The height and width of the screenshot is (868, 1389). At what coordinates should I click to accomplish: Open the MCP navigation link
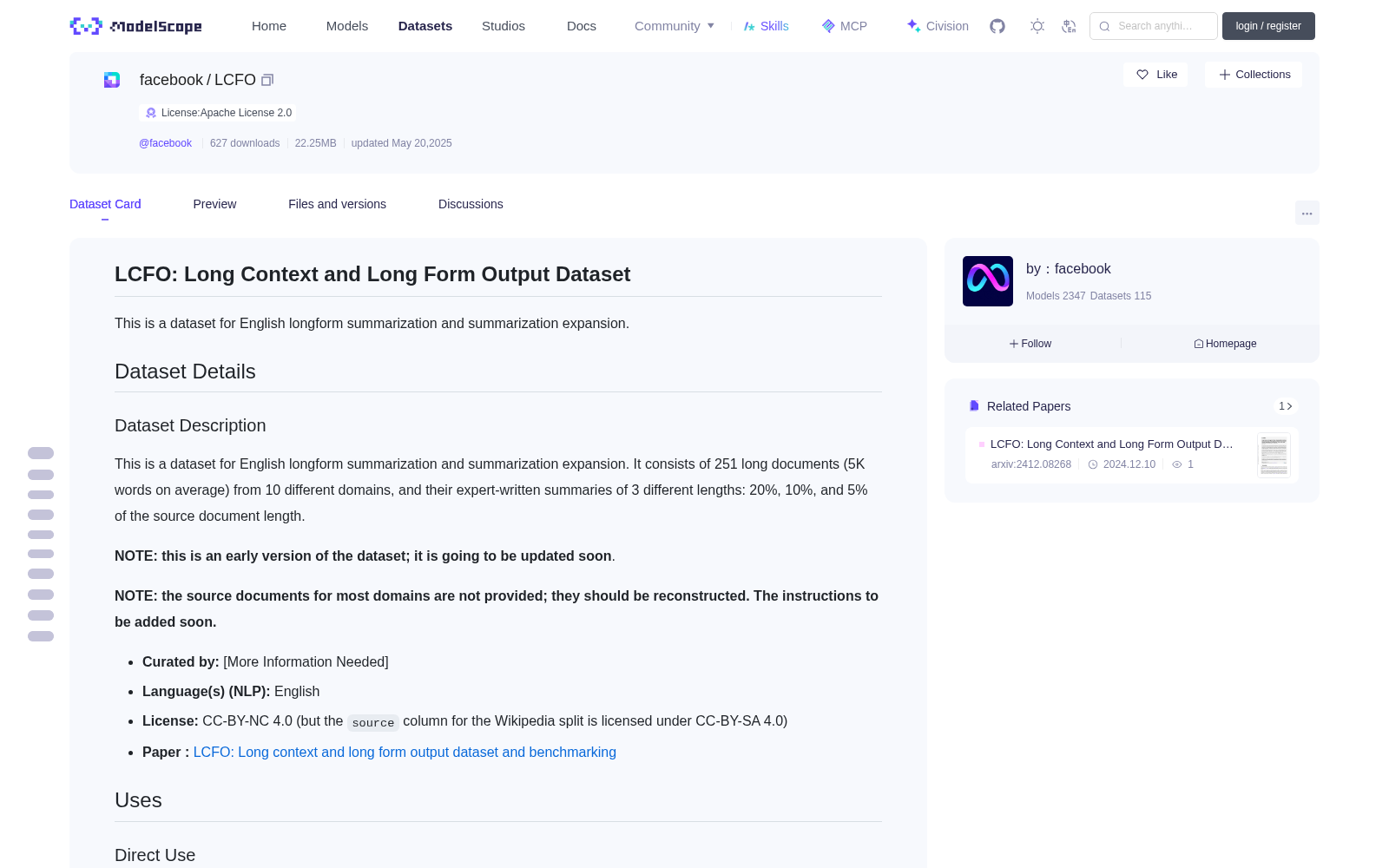(845, 26)
